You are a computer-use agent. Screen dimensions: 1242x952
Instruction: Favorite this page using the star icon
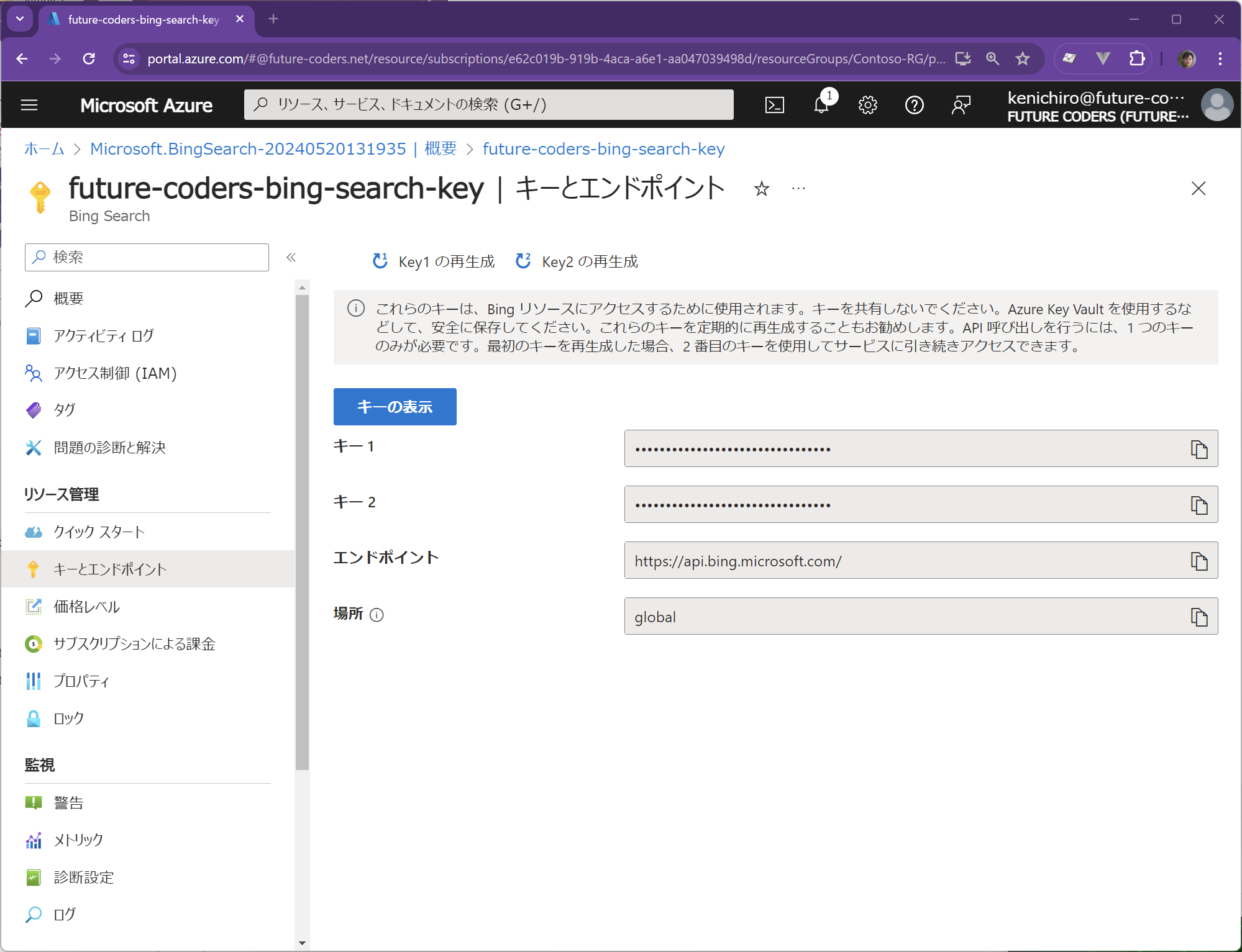(761, 189)
